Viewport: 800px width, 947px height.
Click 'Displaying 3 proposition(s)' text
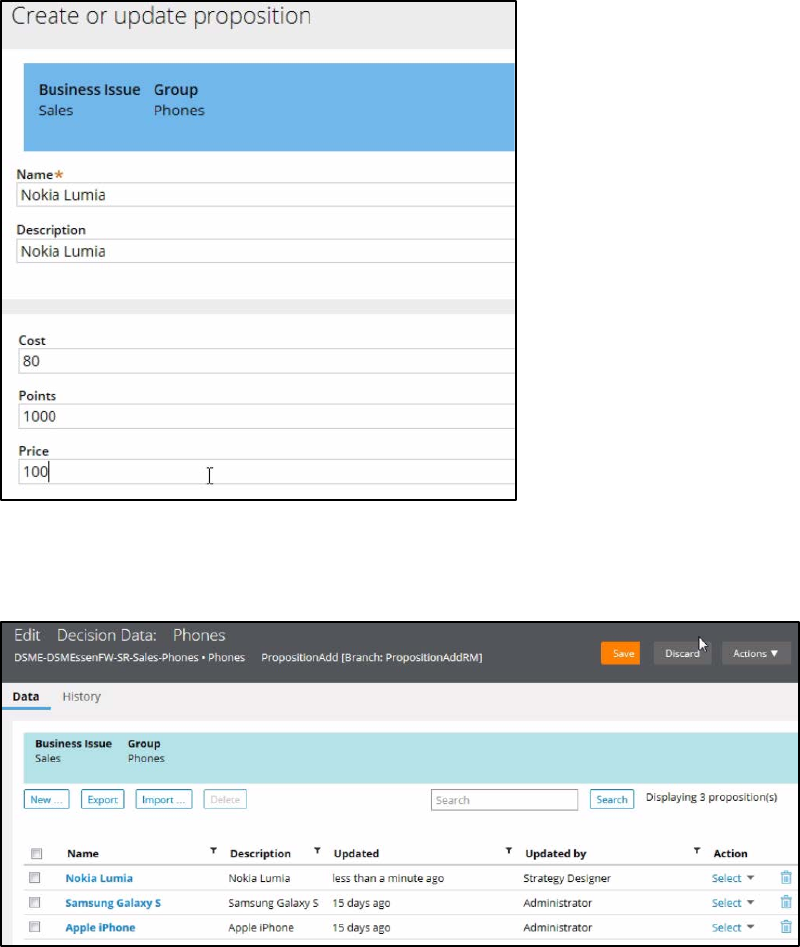tap(711, 797)
